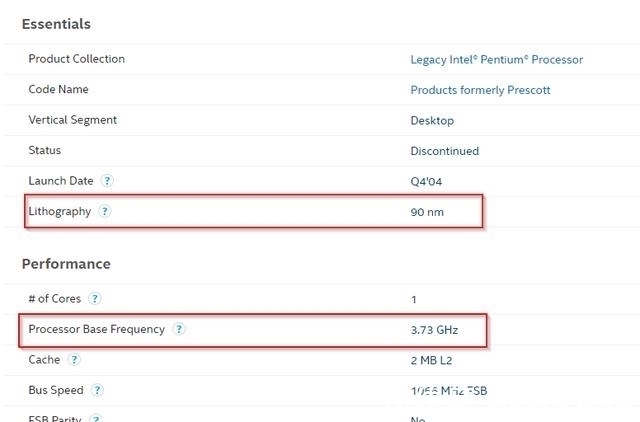Follow the Products formerly Prescott link
Image resolution: width=640 pixels, height=422 pixels.
click(480, 90)
